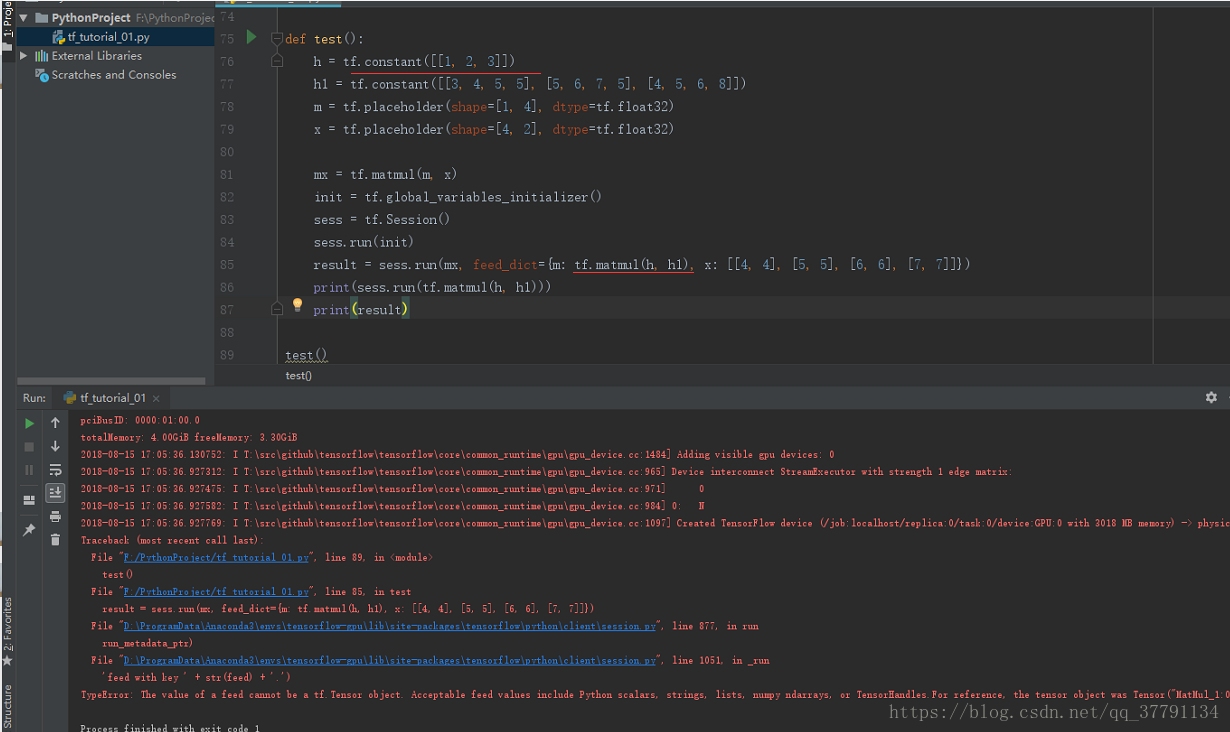Click the 'totalMemory: 4.00GiB' output line
Viewport: 1230px width, 732px height.
point(189,437)
